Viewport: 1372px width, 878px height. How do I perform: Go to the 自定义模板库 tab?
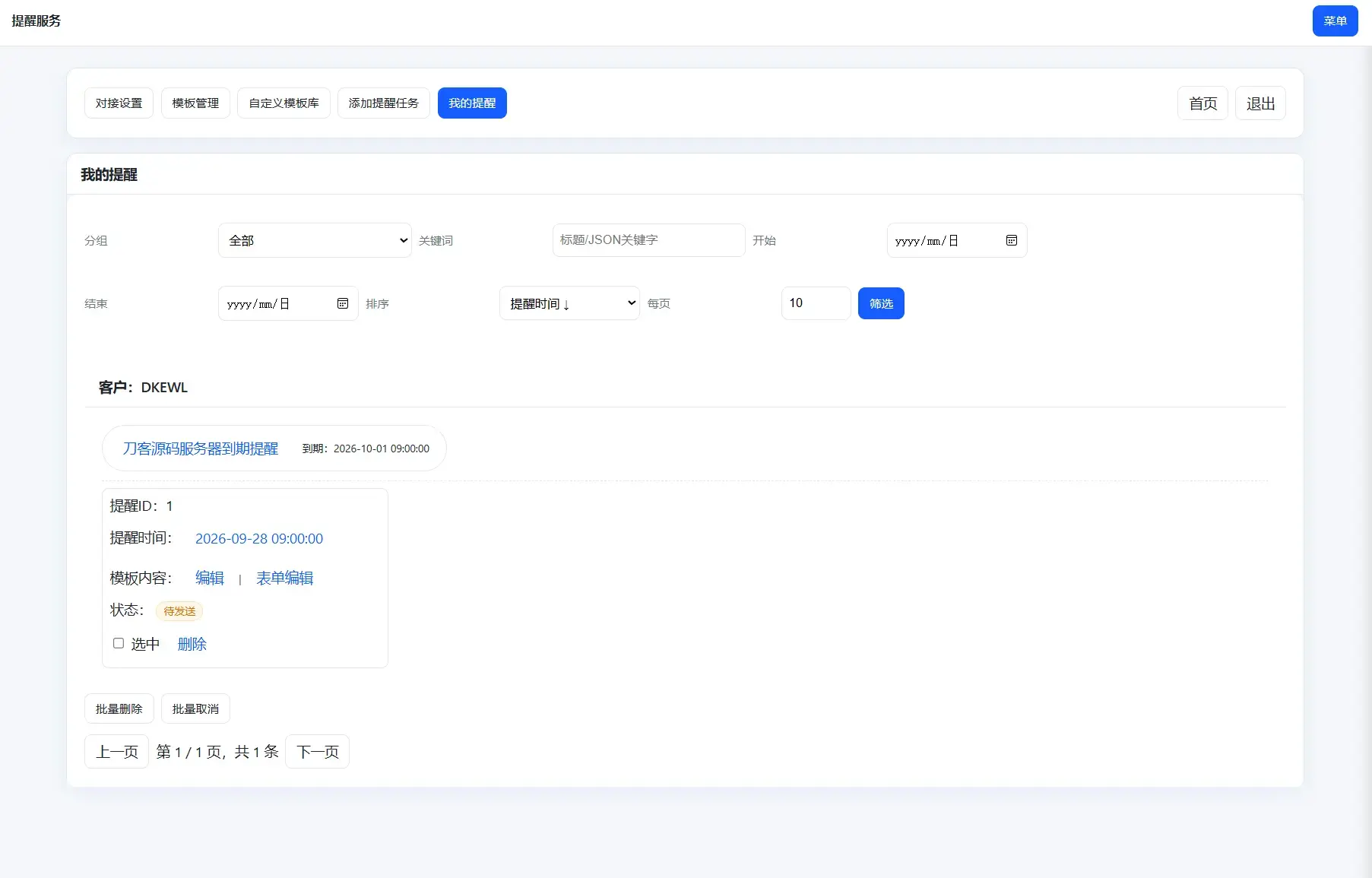click(284, 103)
